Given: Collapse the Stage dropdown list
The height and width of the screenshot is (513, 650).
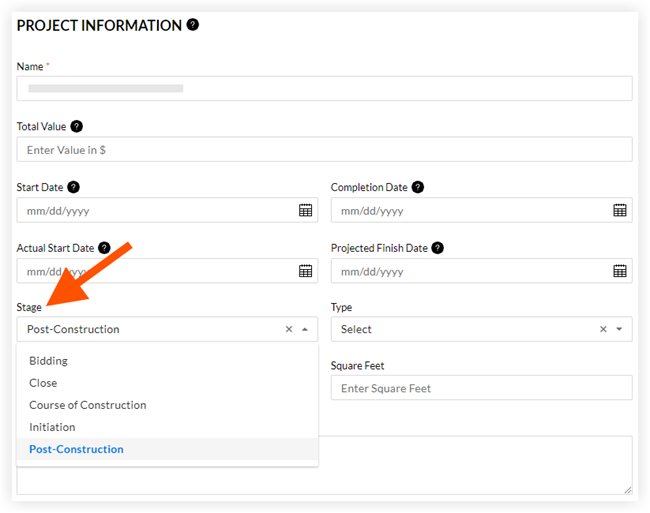Looking at the screenshot, I should [305, 329].
